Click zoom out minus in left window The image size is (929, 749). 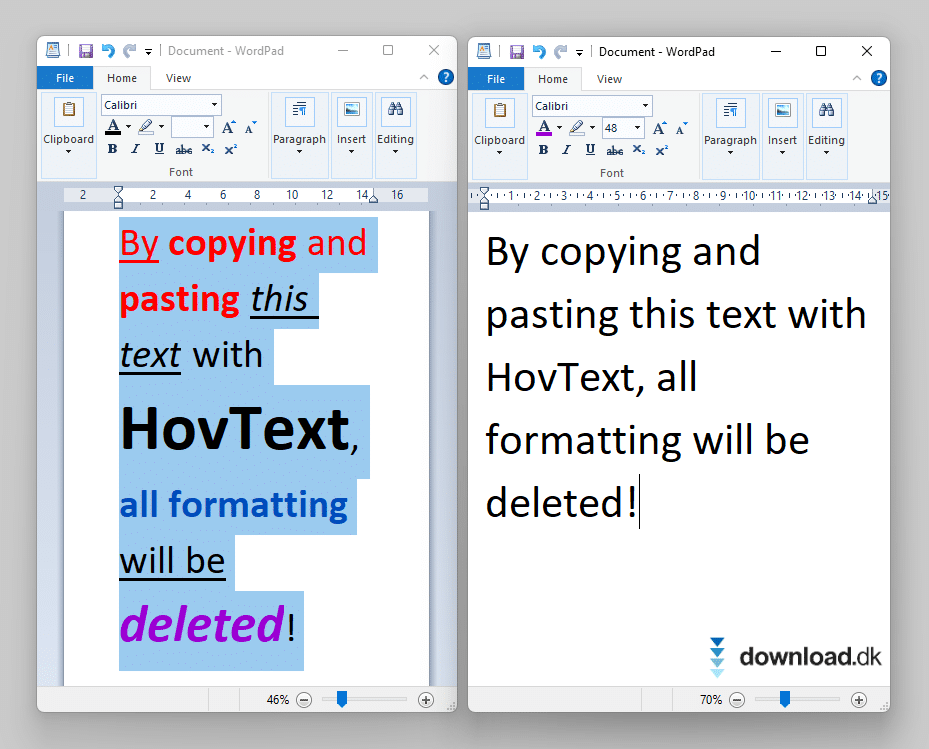click(x=304, y=700)
